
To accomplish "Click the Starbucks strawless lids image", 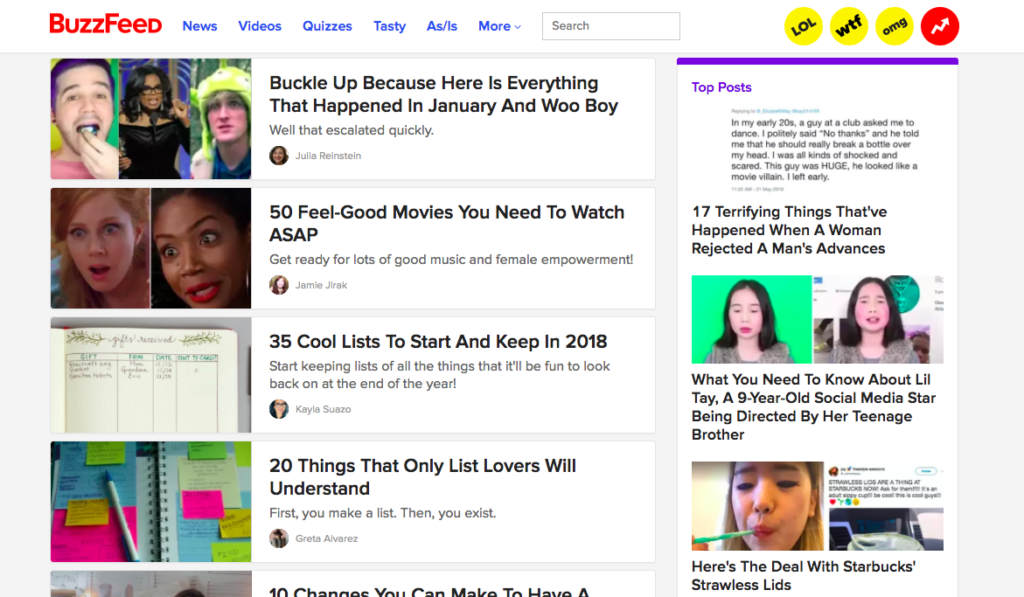I will click(818, 506).
